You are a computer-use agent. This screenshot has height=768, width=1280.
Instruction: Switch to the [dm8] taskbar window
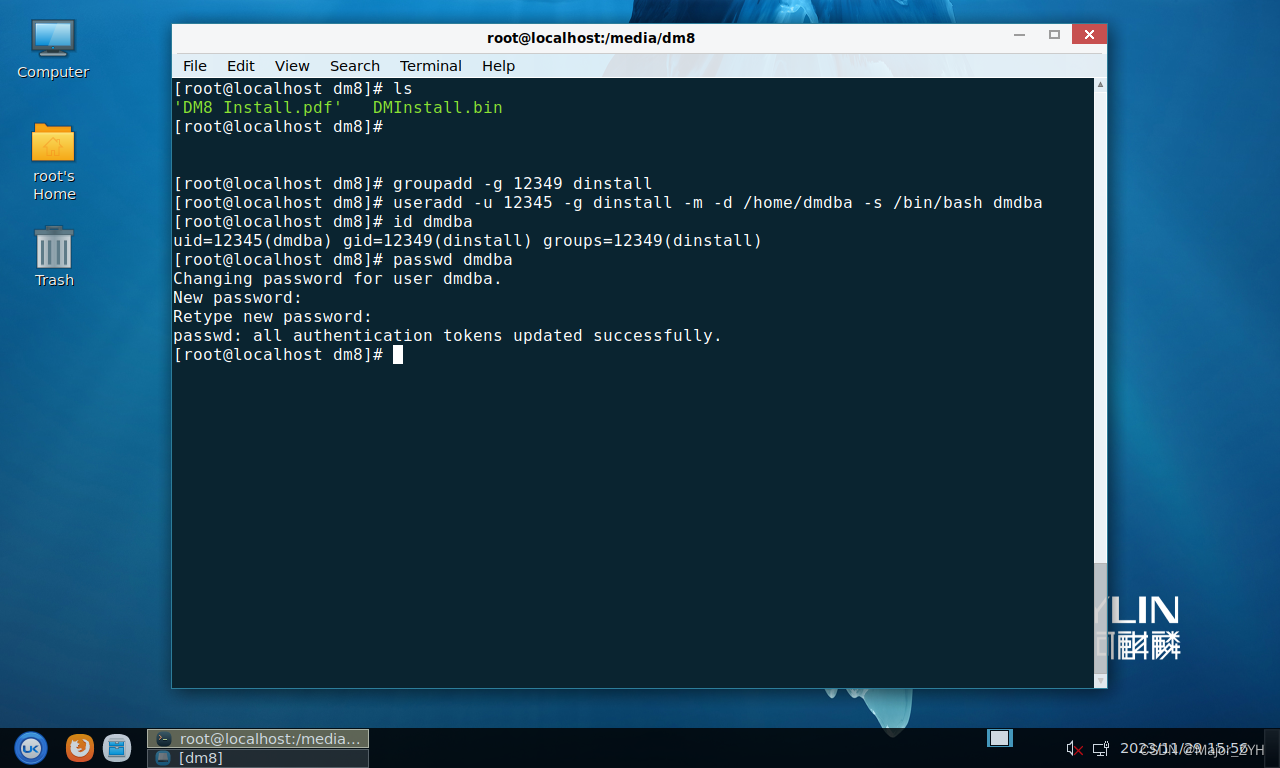click(x=258, y=758)
